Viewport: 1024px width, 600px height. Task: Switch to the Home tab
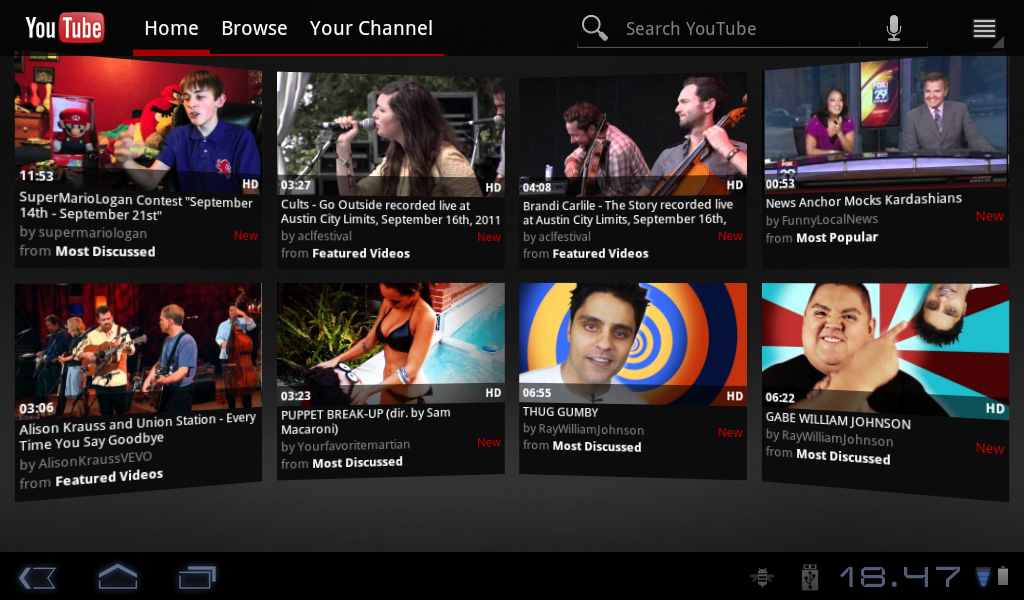tap(171, 28)
